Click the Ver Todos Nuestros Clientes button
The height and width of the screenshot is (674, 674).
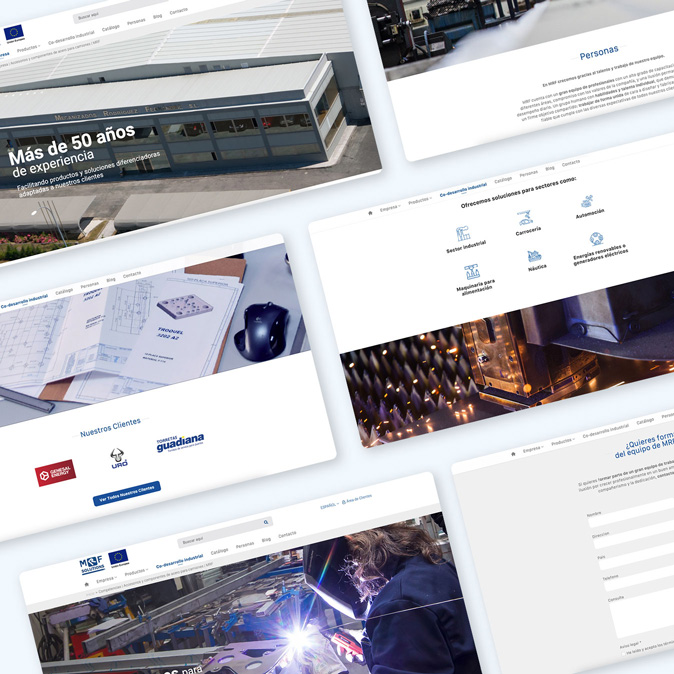click(x=127, y=493)
